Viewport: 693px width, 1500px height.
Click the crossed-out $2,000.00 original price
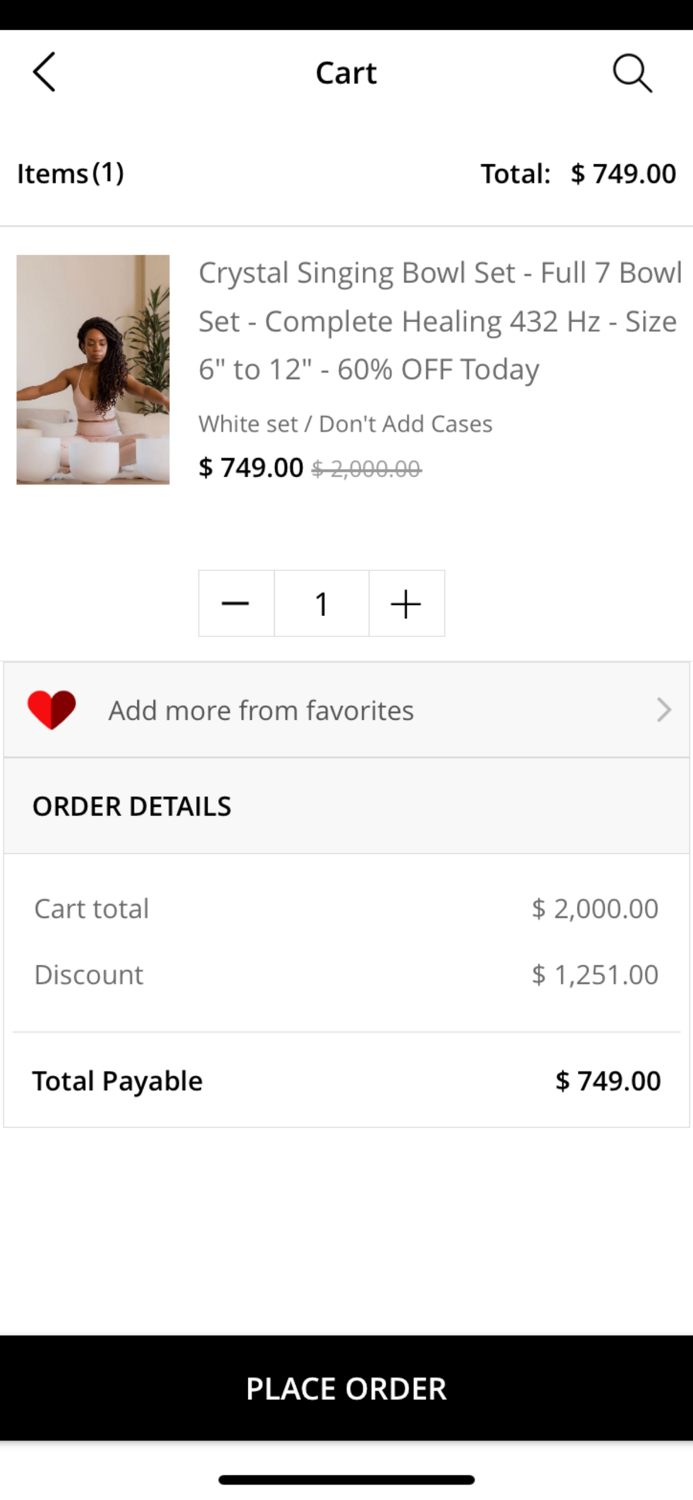pos(366,468)
